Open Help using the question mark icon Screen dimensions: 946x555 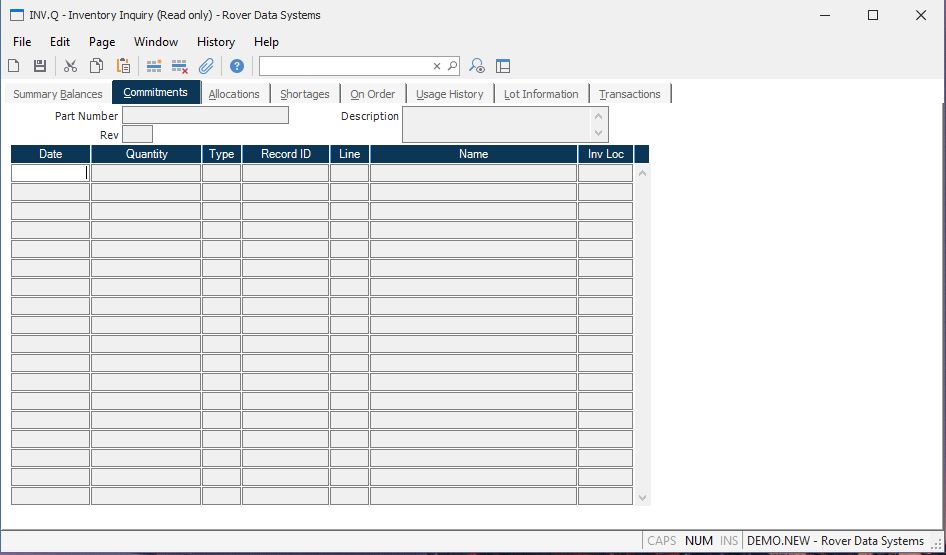point(237,66)
